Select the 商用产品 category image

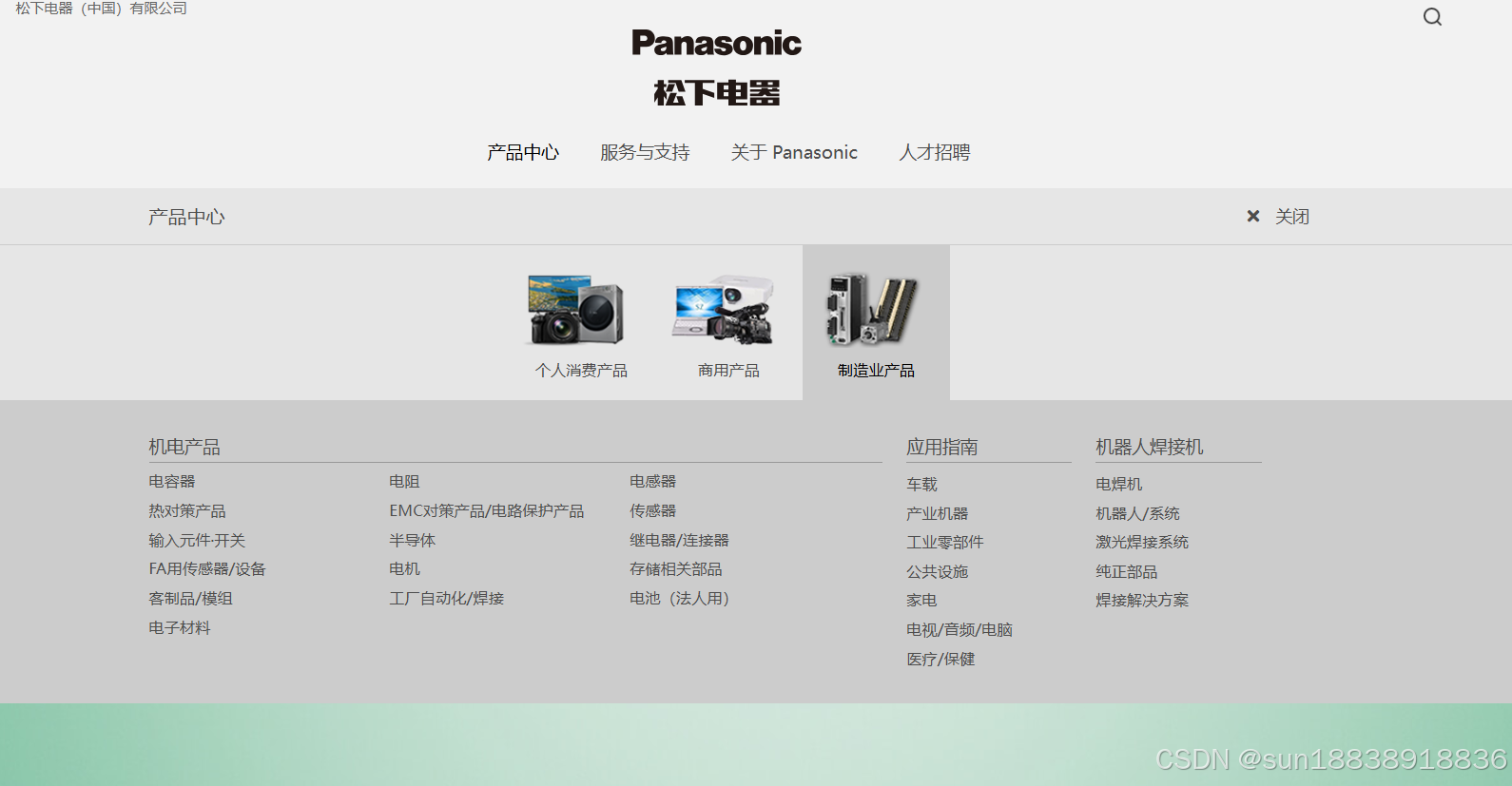(723, 309)
